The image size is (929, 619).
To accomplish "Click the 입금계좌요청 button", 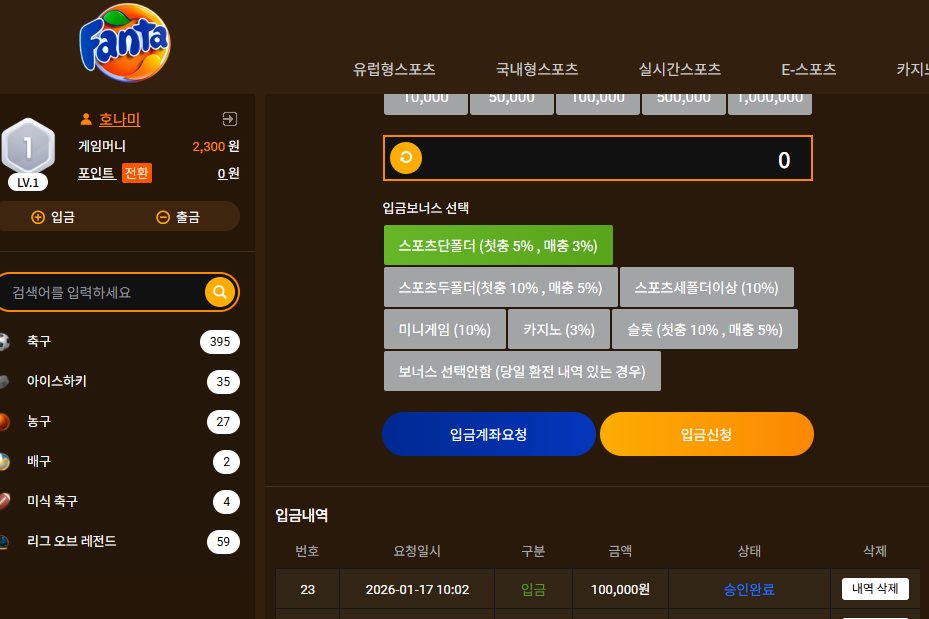I will pyautogui.click(x=489, y=434).
